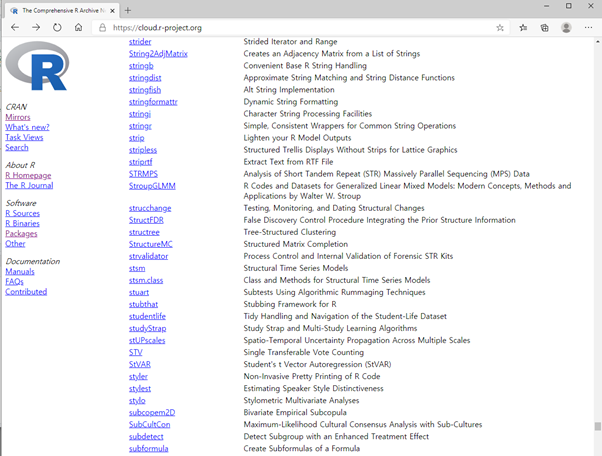Open the stUPscales package link
602x456 pixels.
click(x=147, y=340)
